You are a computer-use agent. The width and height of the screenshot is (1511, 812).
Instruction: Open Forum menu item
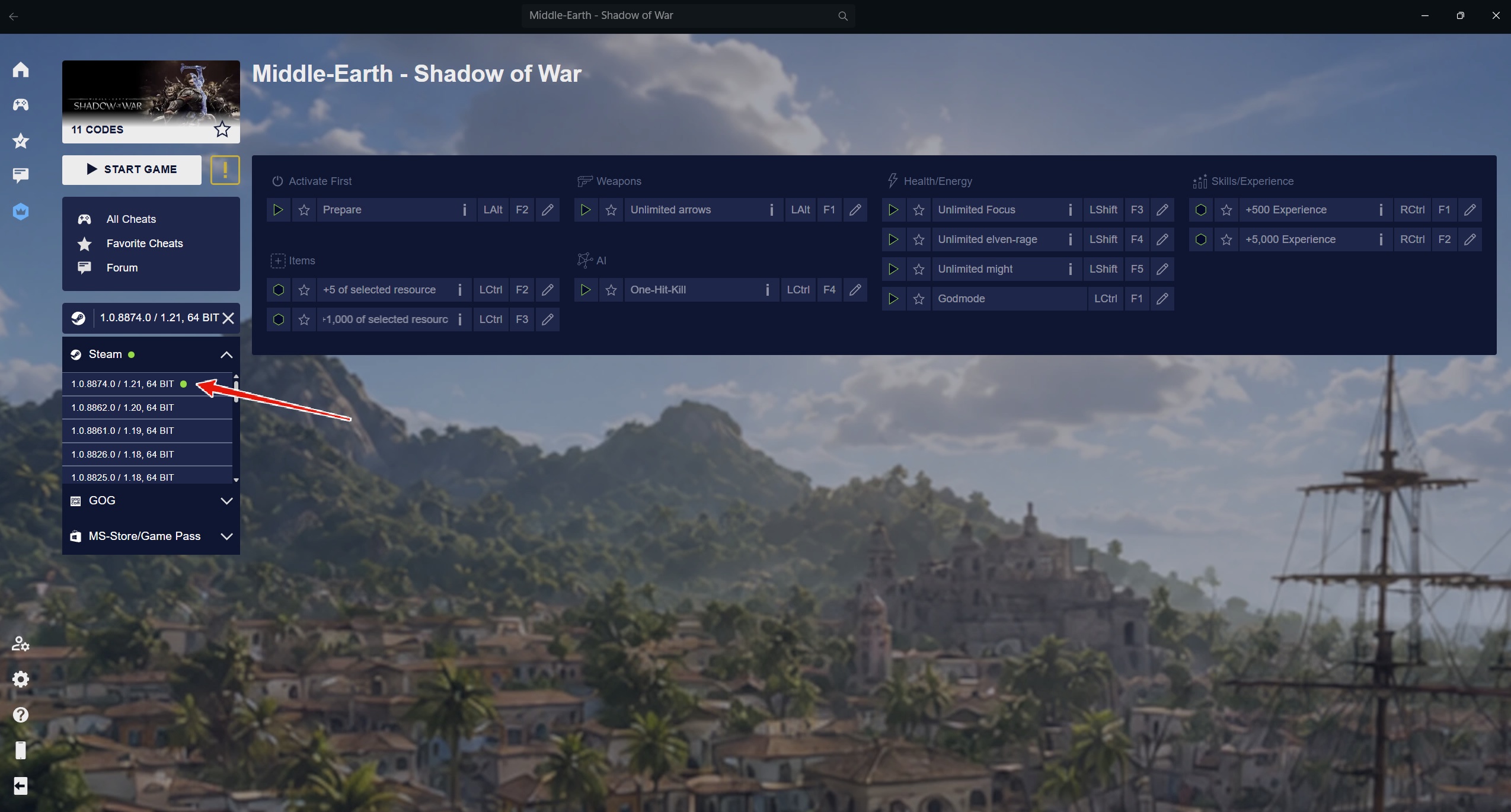tap(122, 268)
